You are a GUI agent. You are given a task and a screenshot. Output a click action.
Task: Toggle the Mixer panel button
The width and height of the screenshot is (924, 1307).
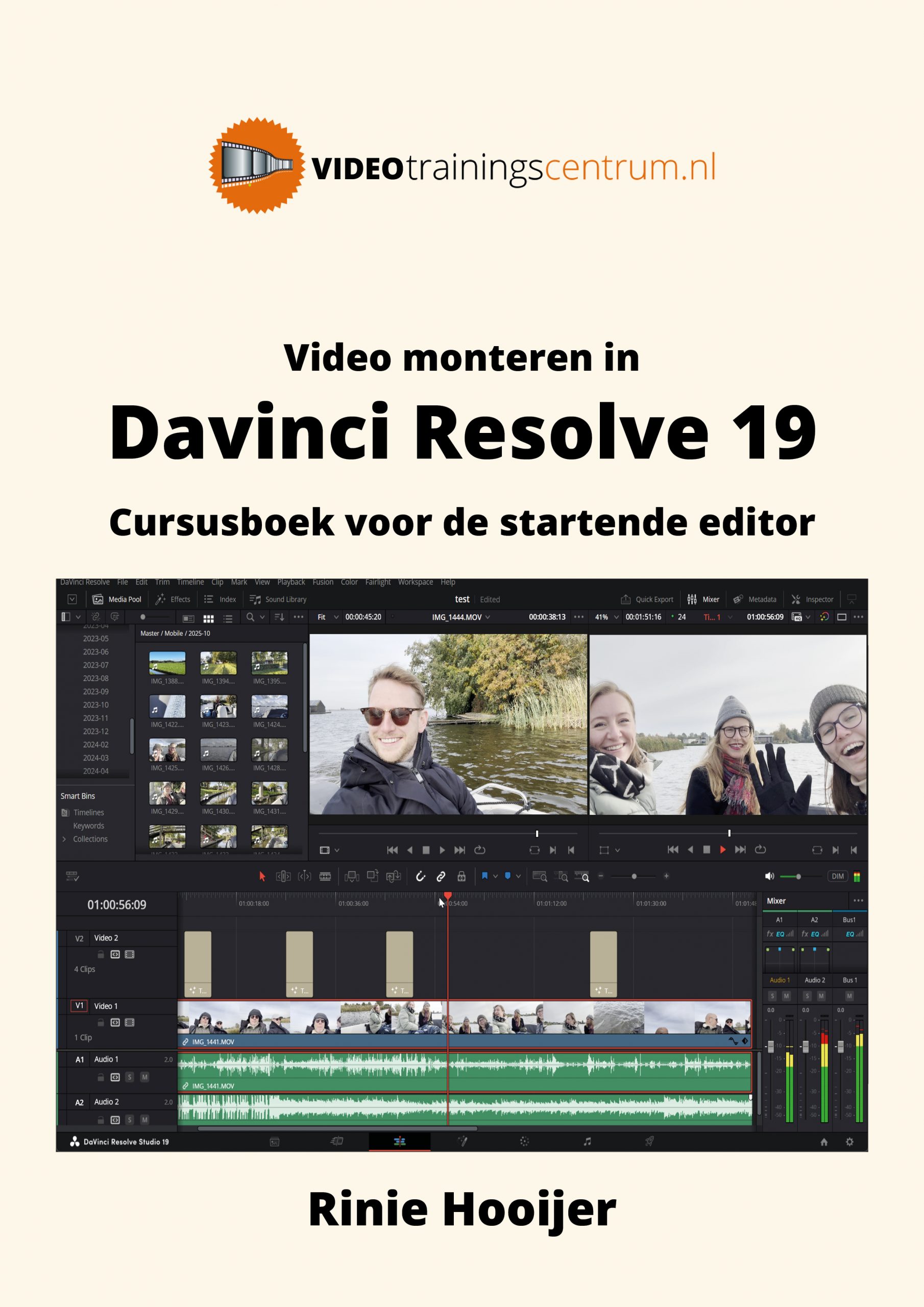(703, 599)
